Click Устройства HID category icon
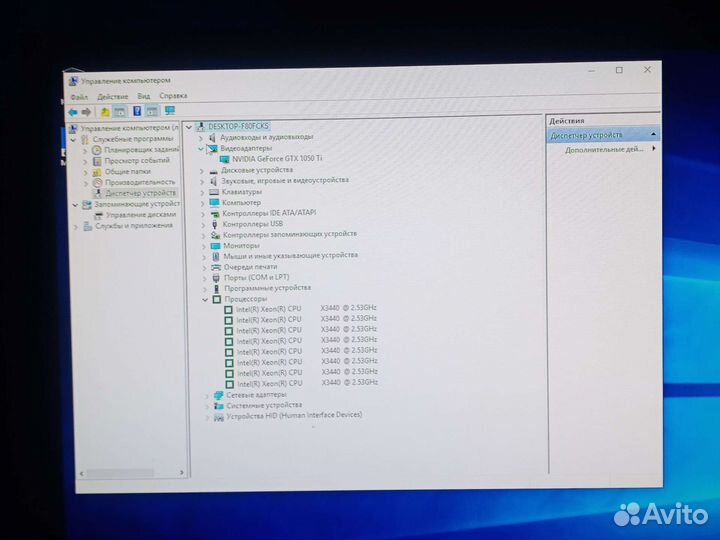The image size is (720, 540). tap(219, 417)
